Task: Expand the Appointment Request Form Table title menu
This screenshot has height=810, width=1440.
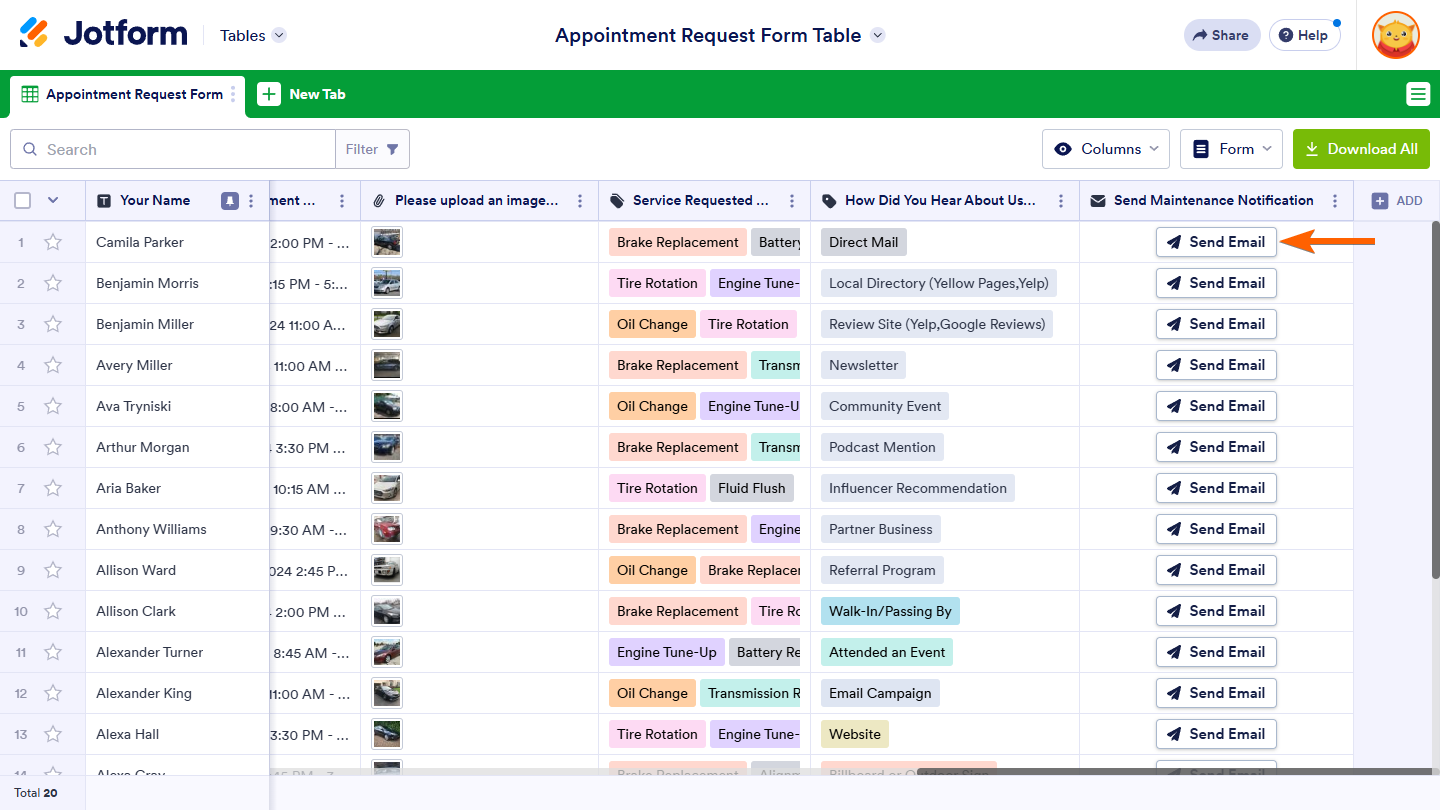Action: click(x=877, y=35)
